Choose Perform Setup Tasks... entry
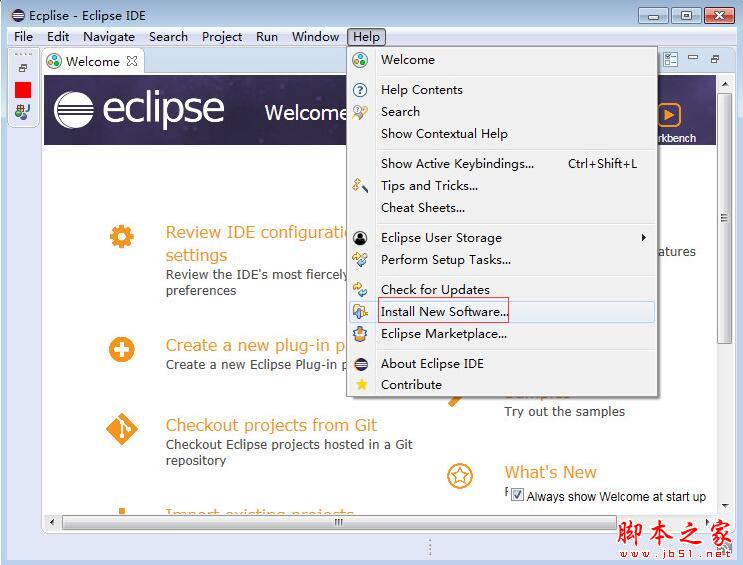 502,260
